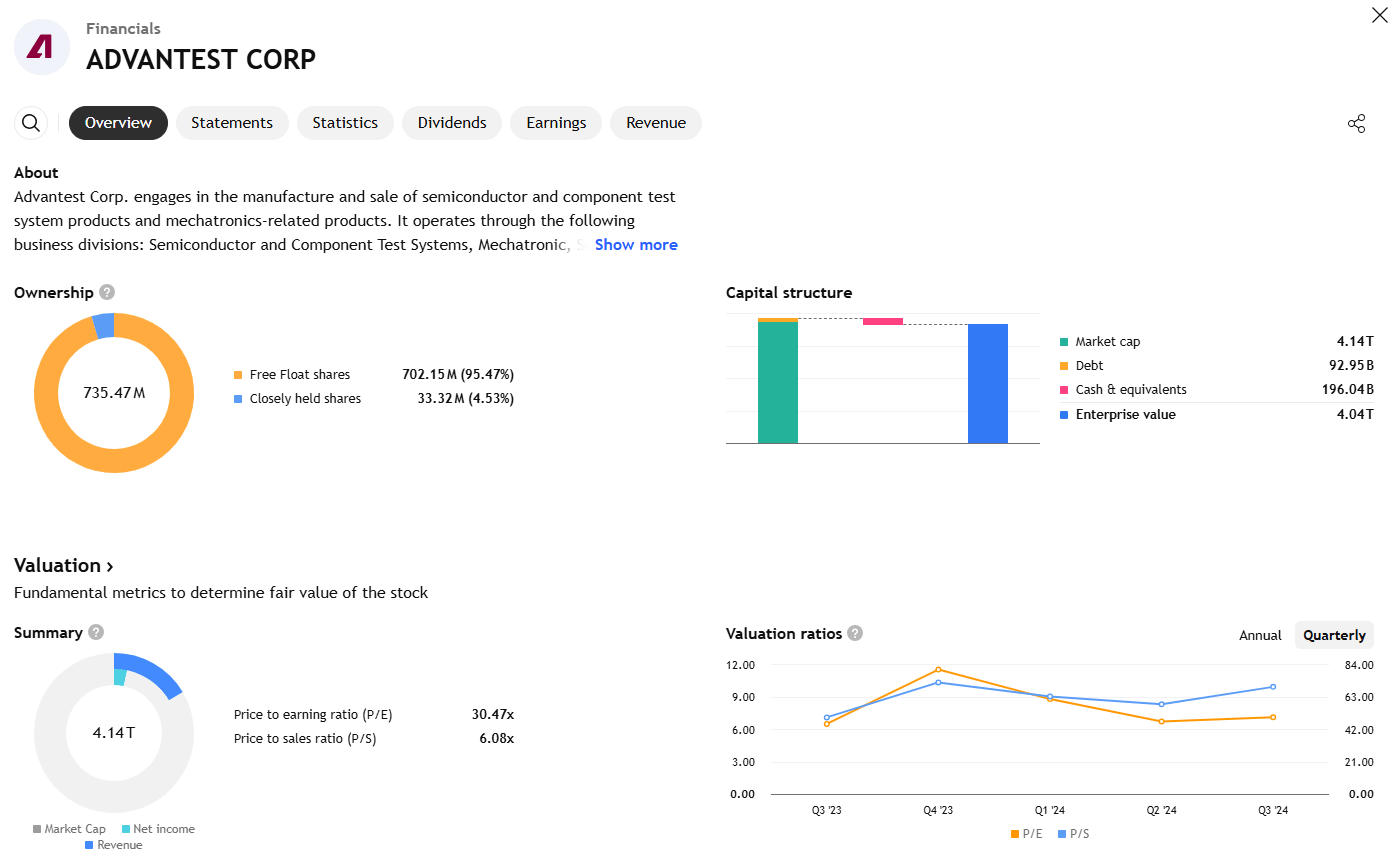Switch to the Revenue tab
The height and width of the screenshot is (863, 1398).
click(656, 123)
